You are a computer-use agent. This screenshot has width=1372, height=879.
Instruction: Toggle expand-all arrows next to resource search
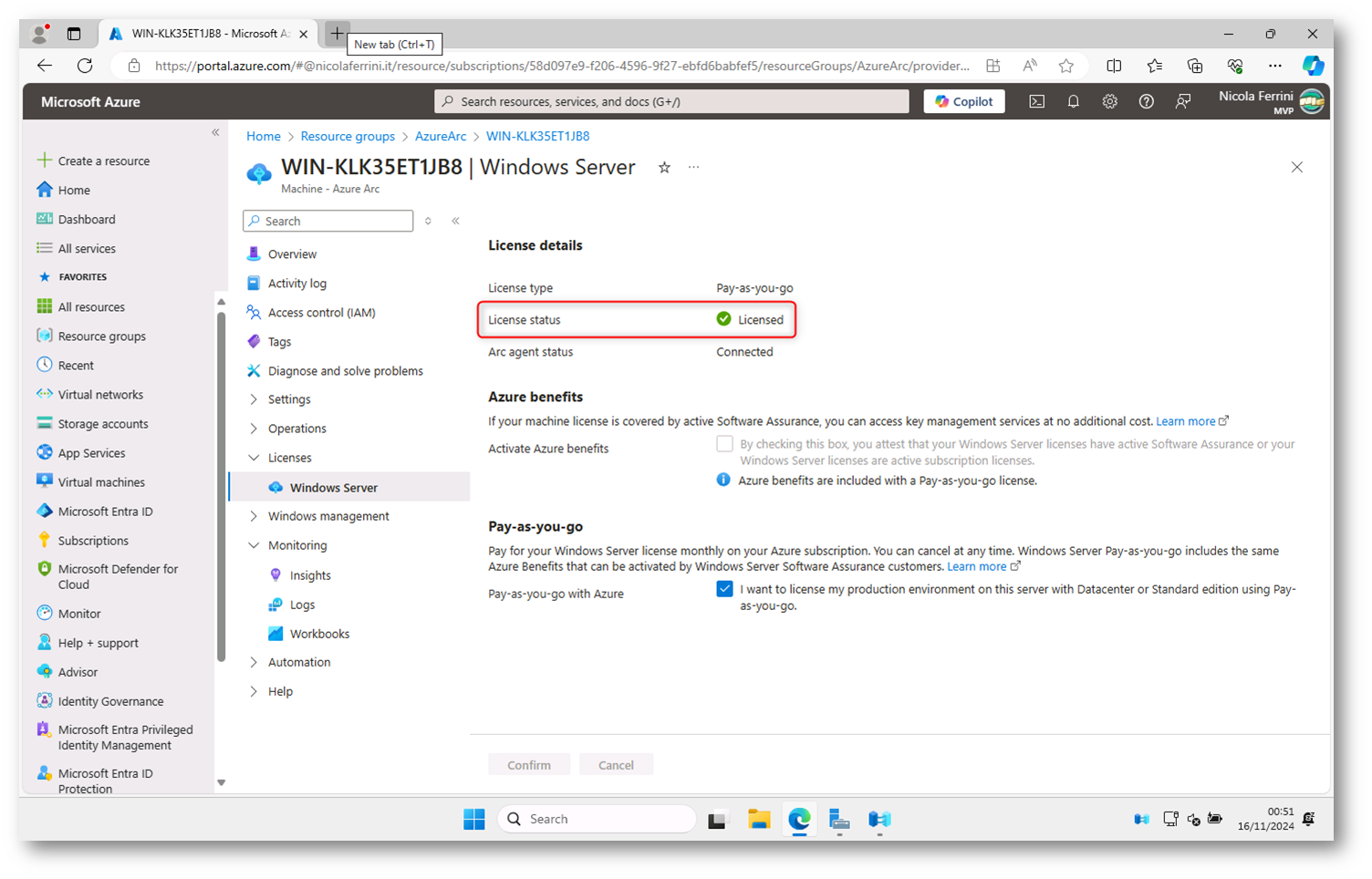pyautogui.click(x=428, y=222)
